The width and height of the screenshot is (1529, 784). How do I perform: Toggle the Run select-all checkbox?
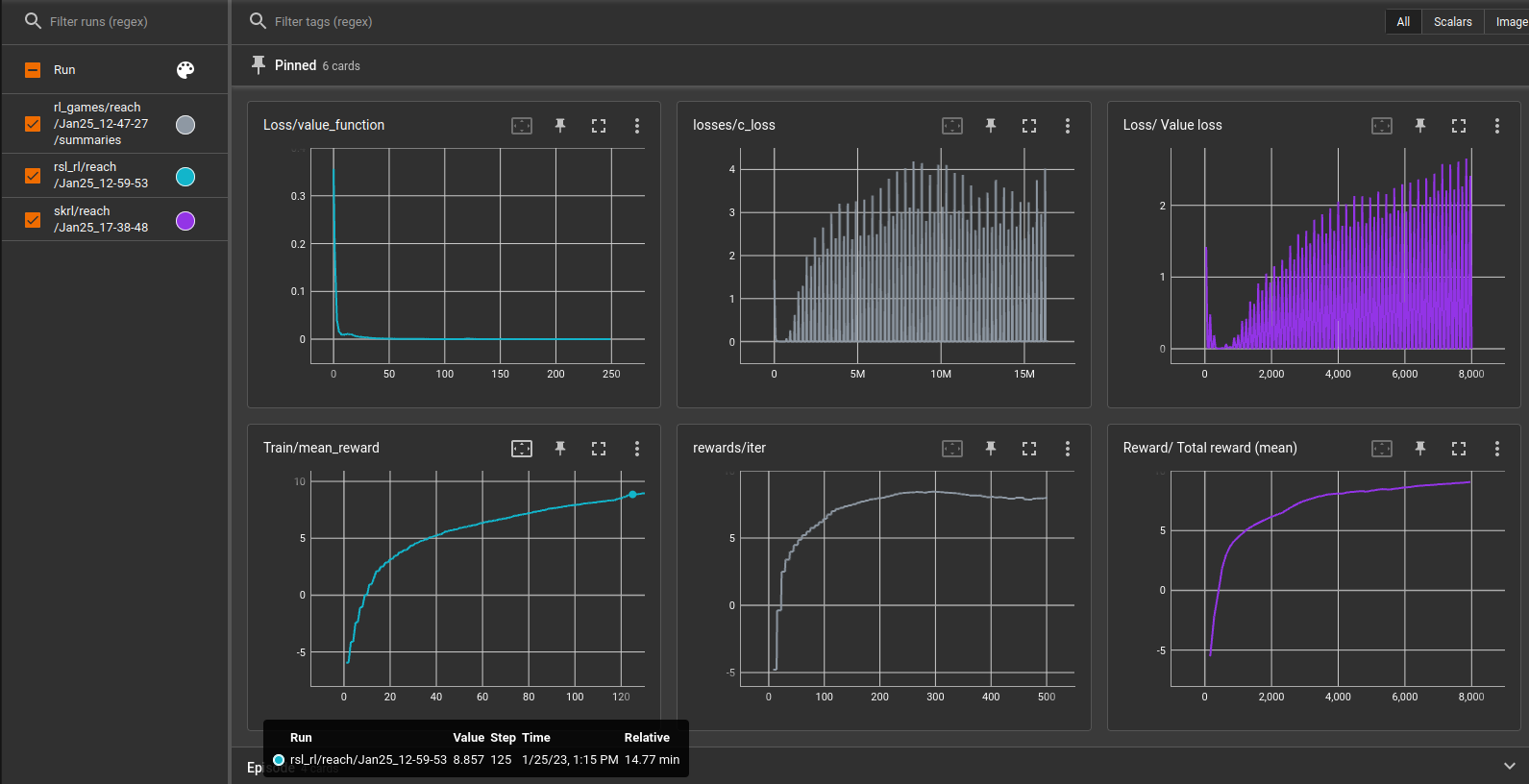point(33,70)
